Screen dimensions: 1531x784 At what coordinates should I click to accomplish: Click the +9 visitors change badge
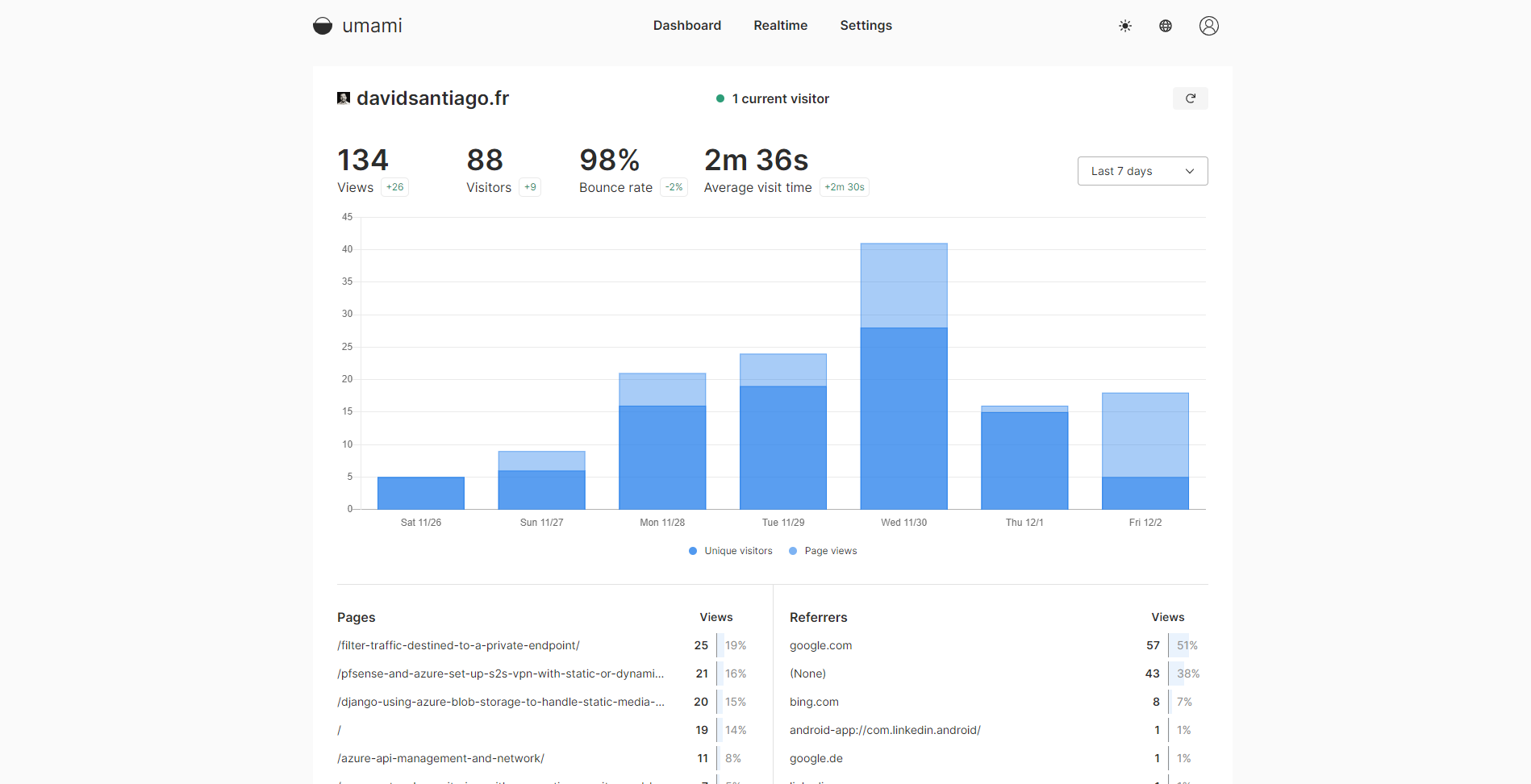click(x=530, y=187)
